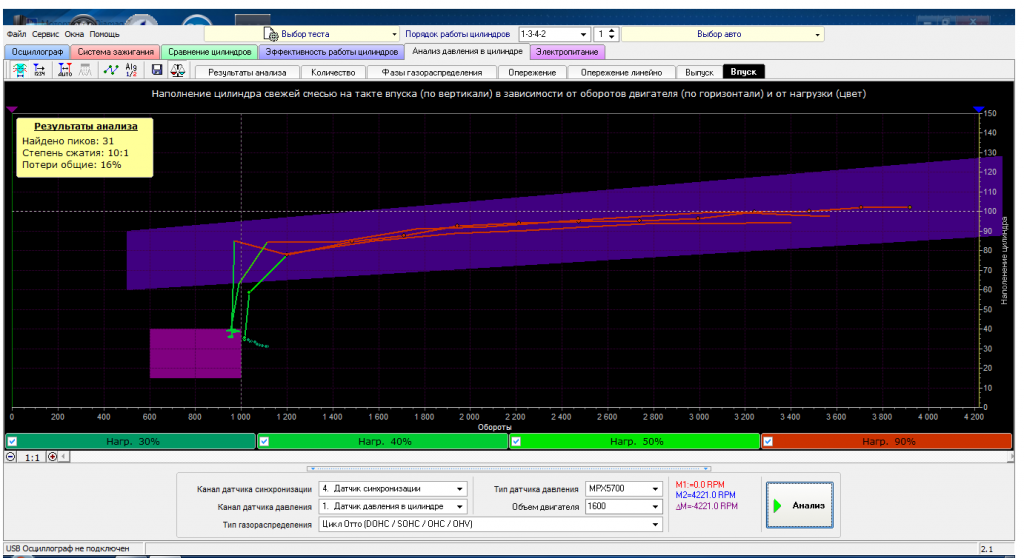Click the blue triangle marker above graph
1024x558 pixels.
tap(978, 109)
